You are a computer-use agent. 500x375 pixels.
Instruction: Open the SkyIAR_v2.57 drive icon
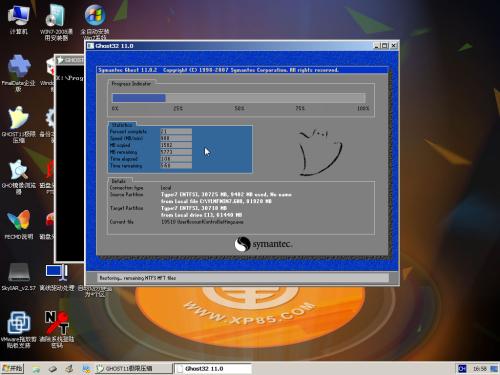(19, 276)
